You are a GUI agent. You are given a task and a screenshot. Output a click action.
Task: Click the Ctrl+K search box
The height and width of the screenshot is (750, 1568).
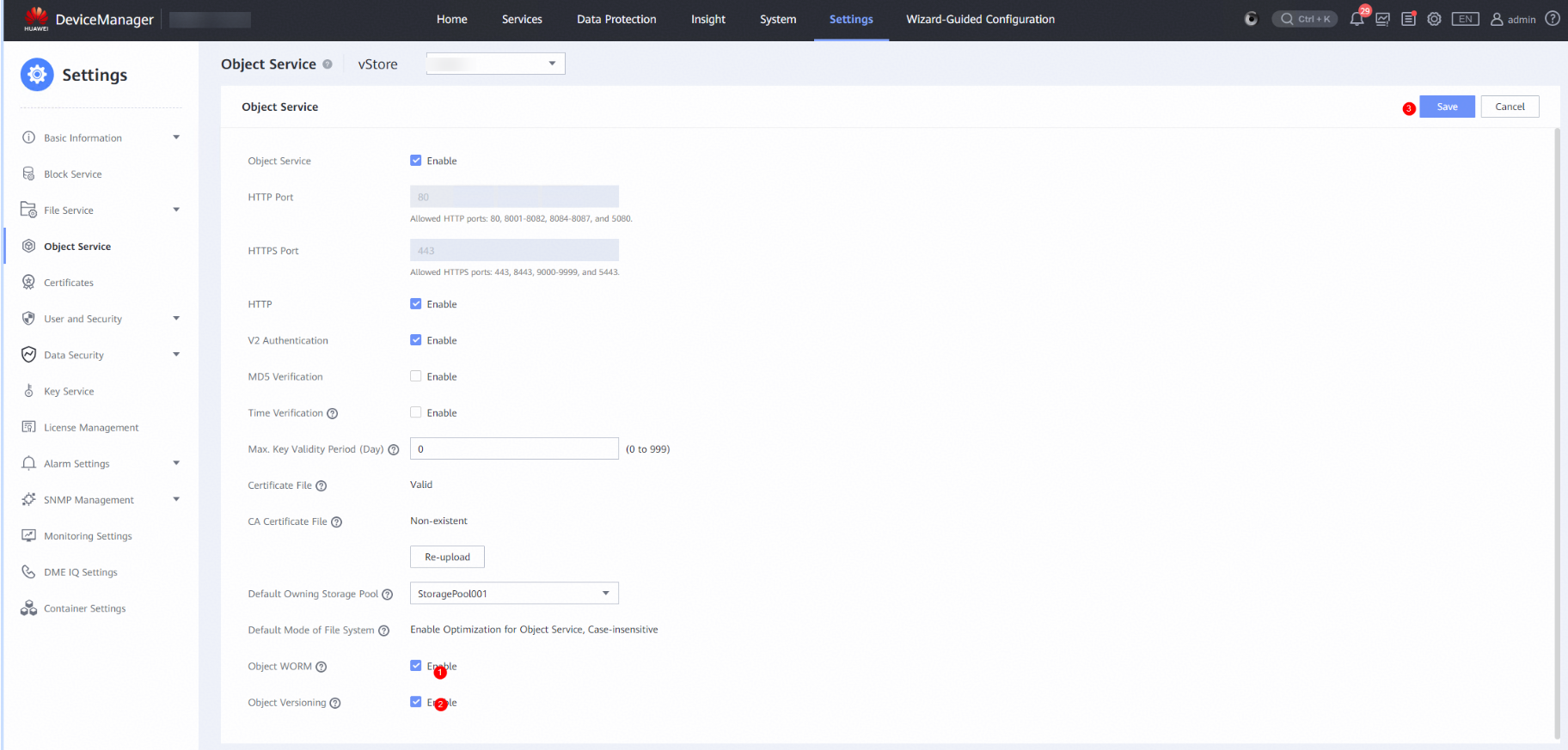click(x=1305, y=19)
